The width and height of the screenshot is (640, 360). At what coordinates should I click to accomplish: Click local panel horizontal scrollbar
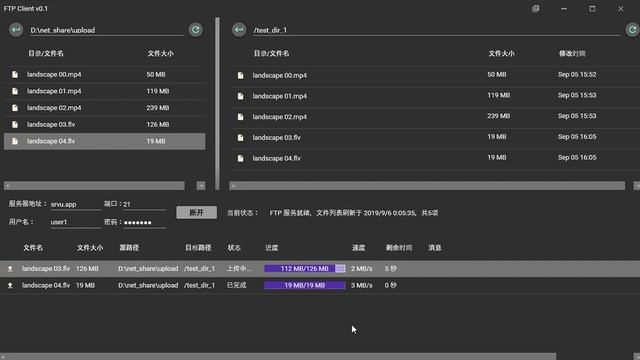click(94, 186)
